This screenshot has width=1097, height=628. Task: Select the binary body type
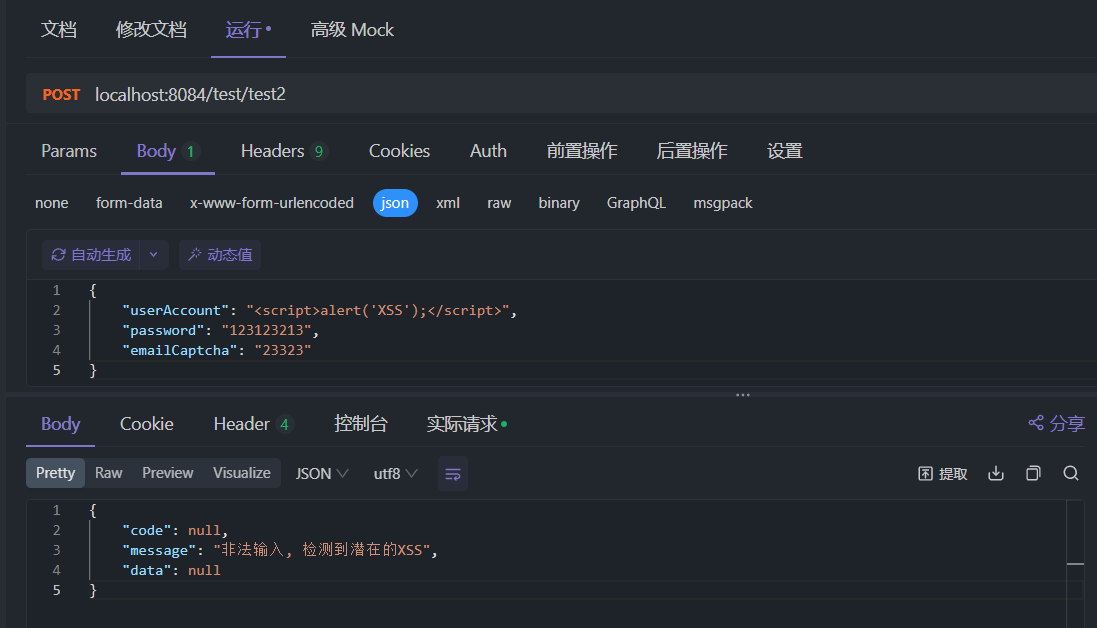click(x=559, y=203)
